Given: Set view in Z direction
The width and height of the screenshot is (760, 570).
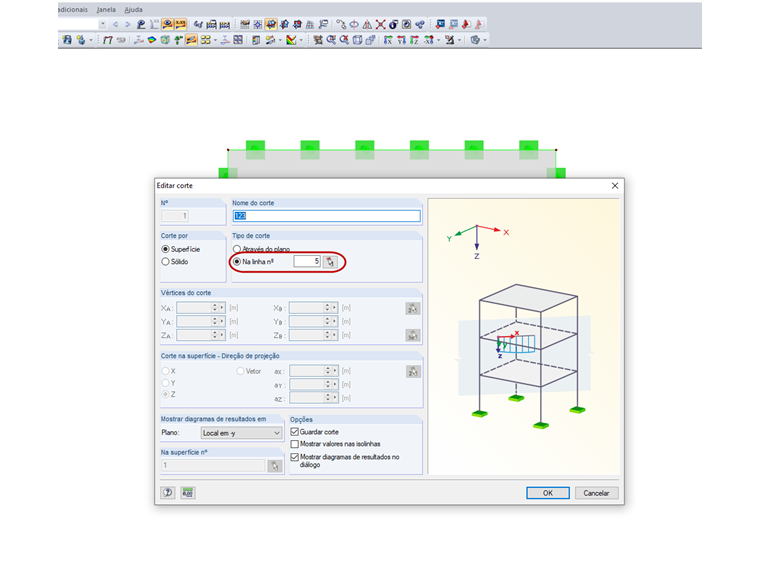Looking at the screenshot, I should (414, 40).
